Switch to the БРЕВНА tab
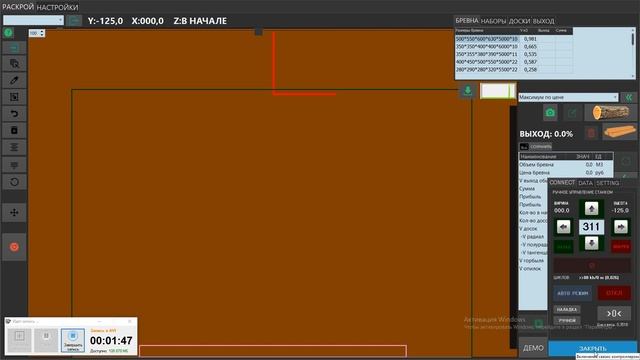640x360 pixels. pos(467,20)
